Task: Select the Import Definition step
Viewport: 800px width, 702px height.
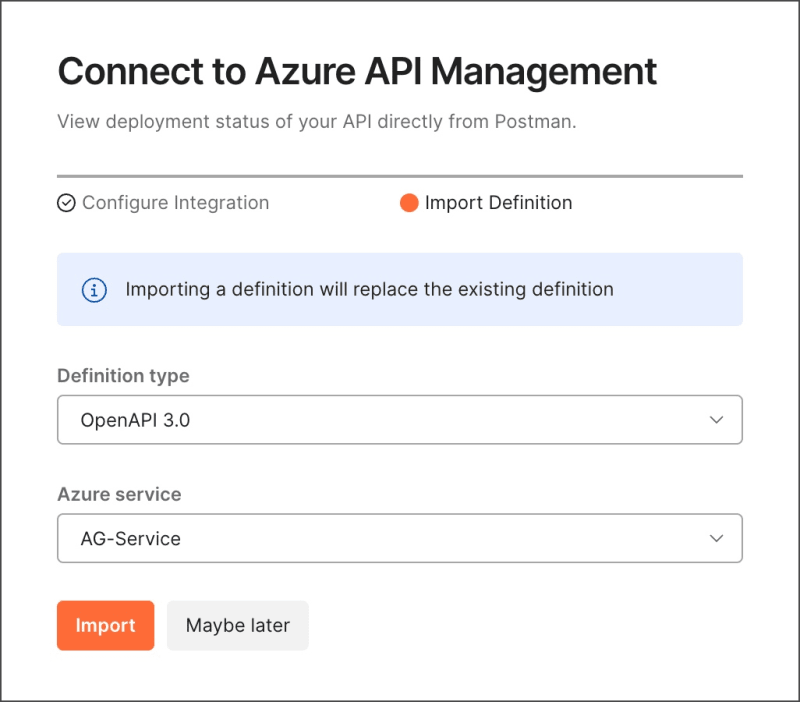Action: (x=499, y=202)
